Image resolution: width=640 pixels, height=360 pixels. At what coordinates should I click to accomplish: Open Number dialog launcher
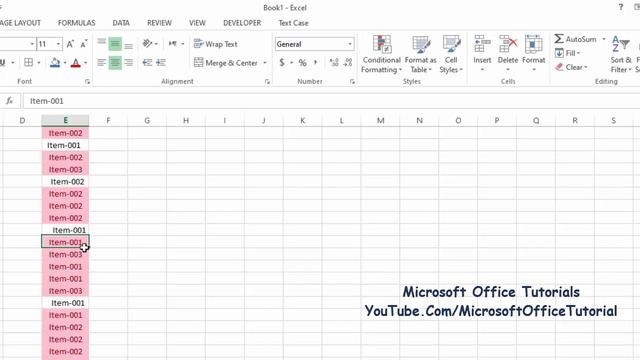coord(352,82)
